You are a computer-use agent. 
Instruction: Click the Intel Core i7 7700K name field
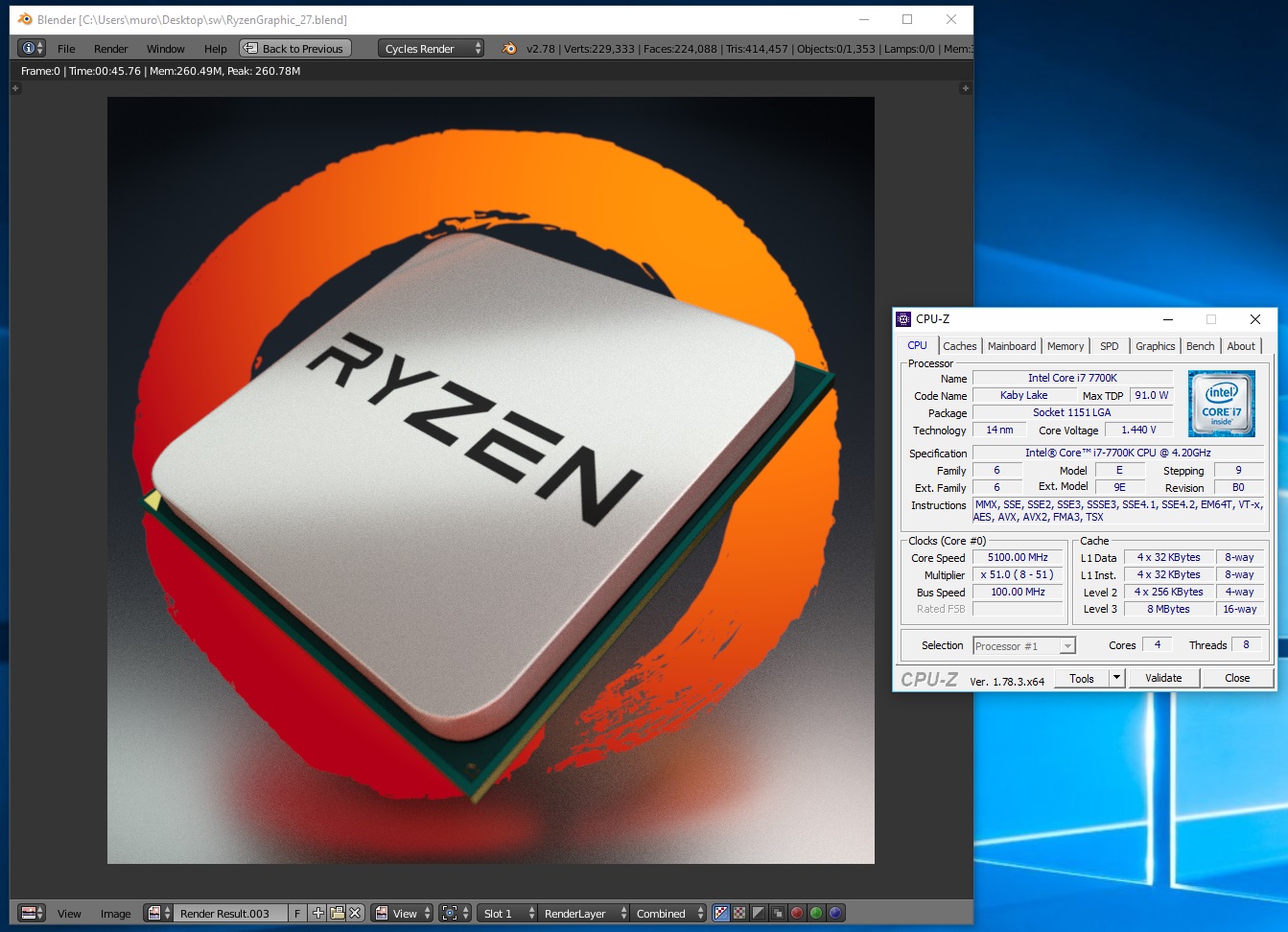pyautogui.click(x=1072, y=378)
